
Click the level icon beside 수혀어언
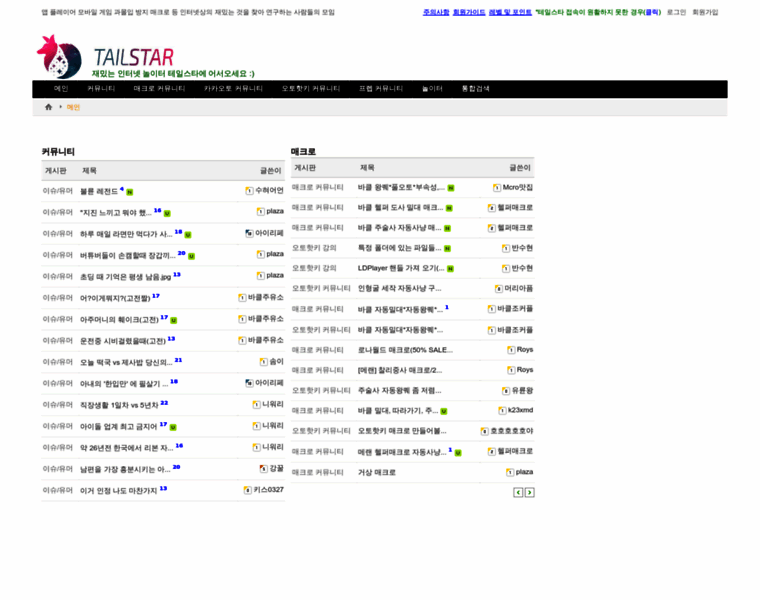tap(249, 190)
